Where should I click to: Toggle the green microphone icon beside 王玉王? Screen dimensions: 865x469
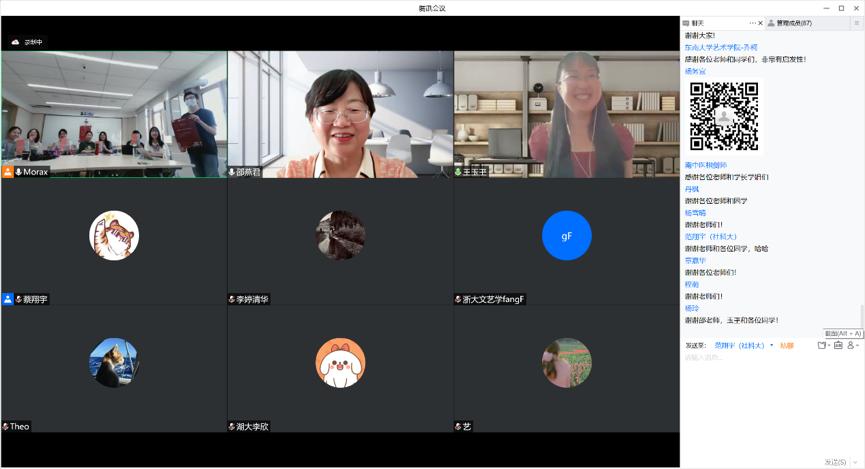click(x=458, y=172)
